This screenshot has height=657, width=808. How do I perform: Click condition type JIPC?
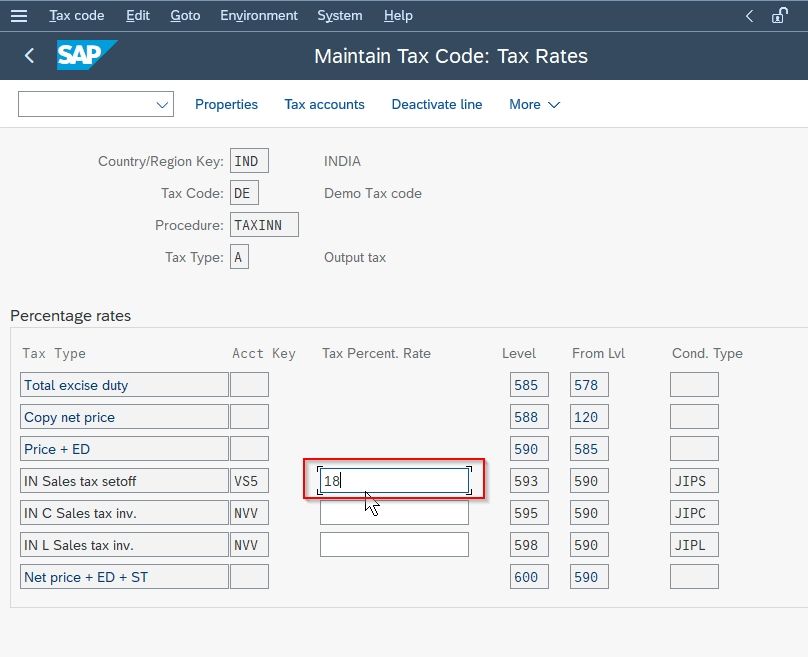pyautogui.click(x=694, y=513)
